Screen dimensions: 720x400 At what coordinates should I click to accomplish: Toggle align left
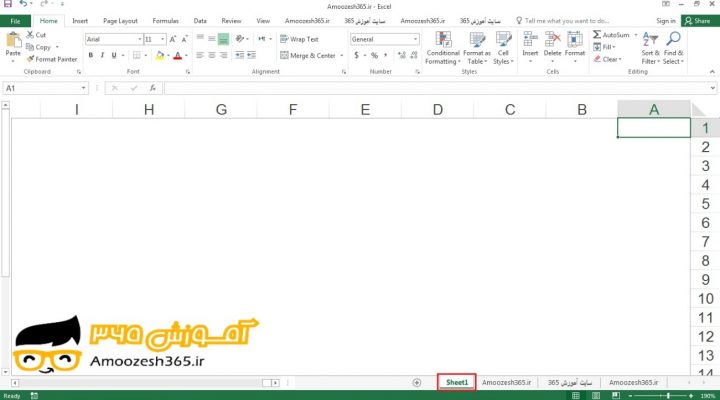[x=200, y=55]
